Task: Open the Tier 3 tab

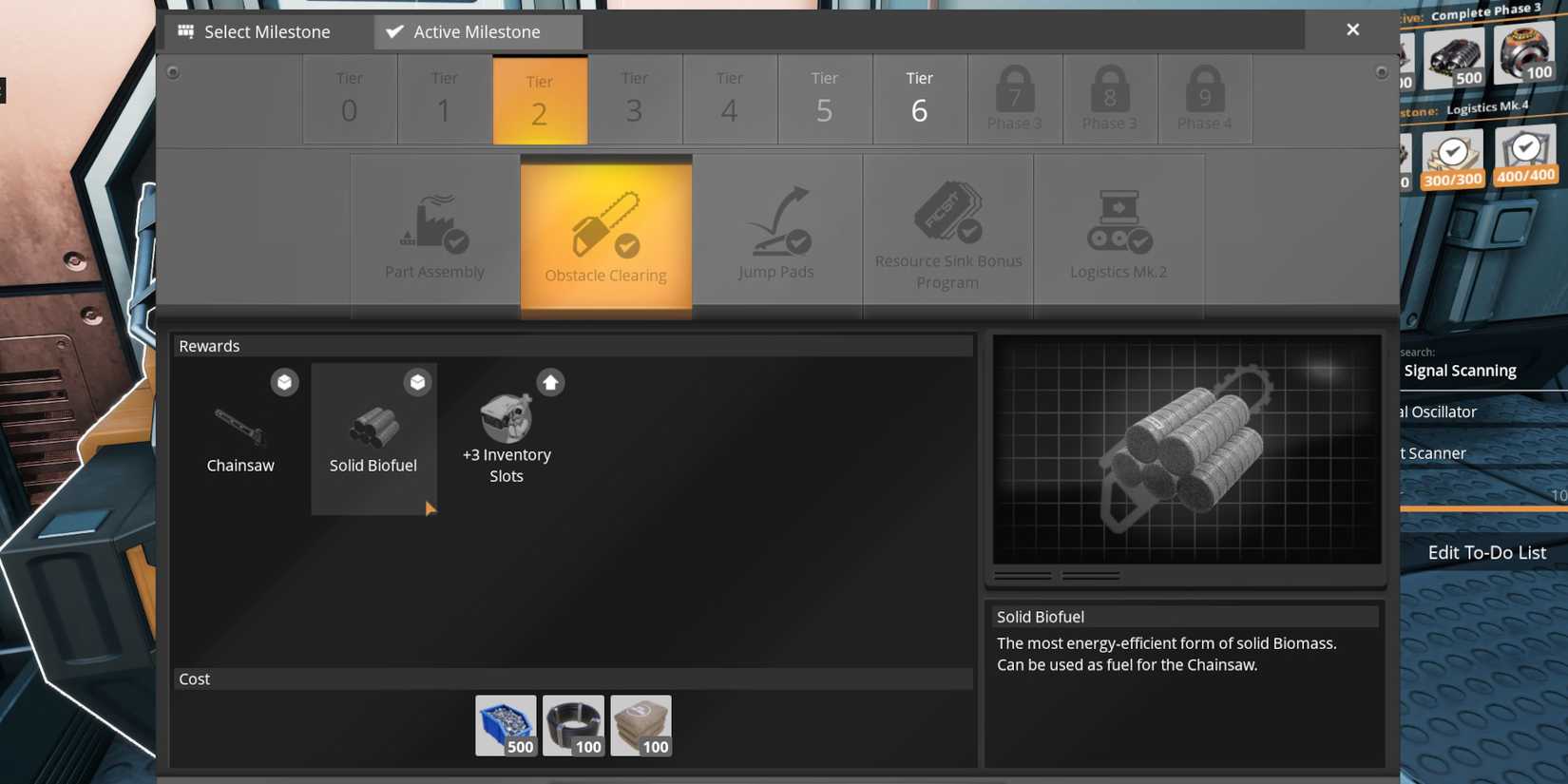Action: point(634,99)
